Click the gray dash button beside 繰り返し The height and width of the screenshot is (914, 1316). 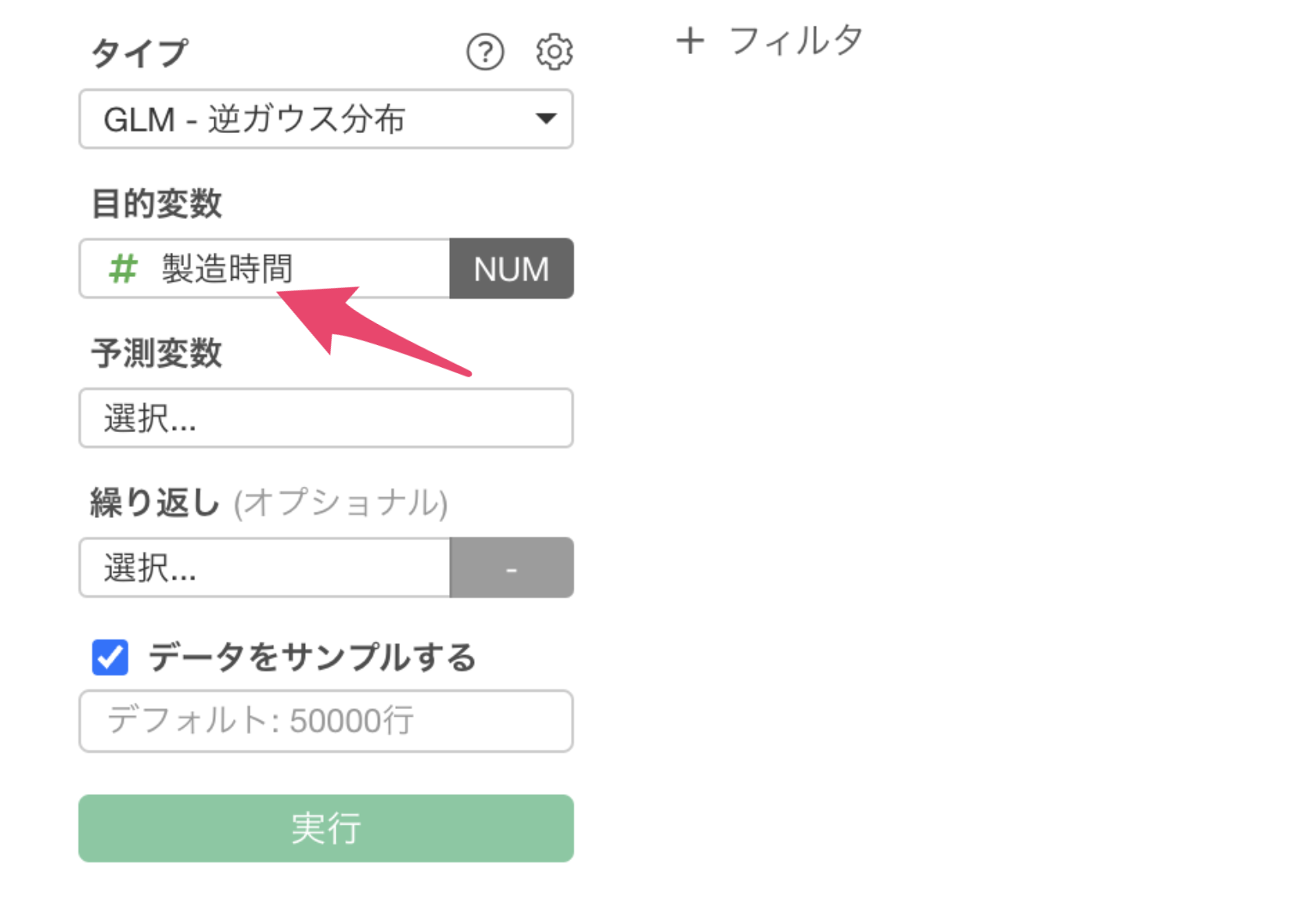[x=512, y=567]
